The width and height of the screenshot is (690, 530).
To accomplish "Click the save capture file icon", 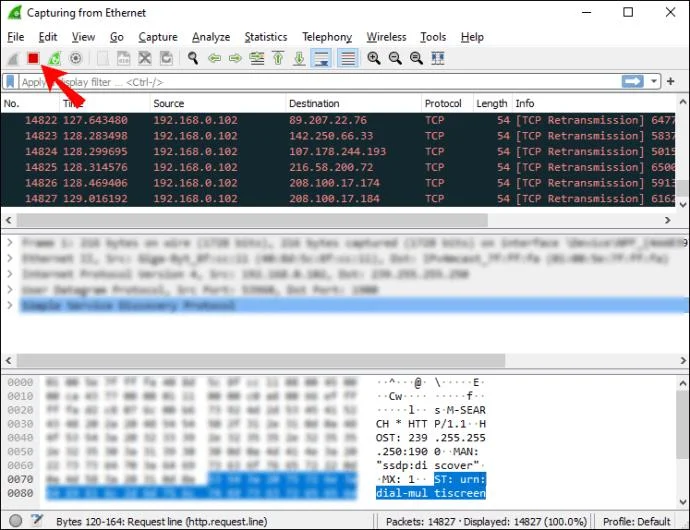I will point(124,58).
